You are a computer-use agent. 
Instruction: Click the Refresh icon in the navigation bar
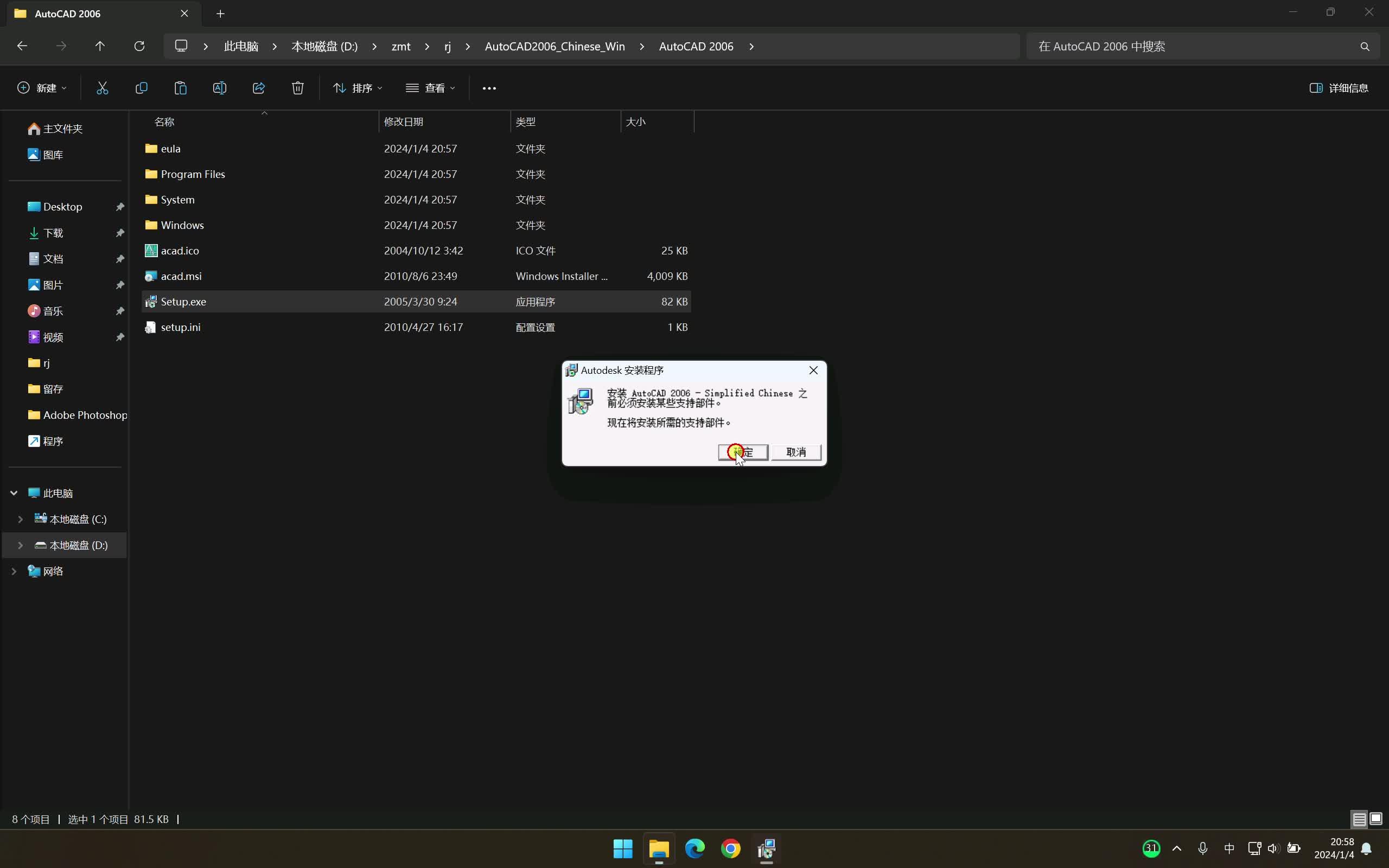(139, 46)
